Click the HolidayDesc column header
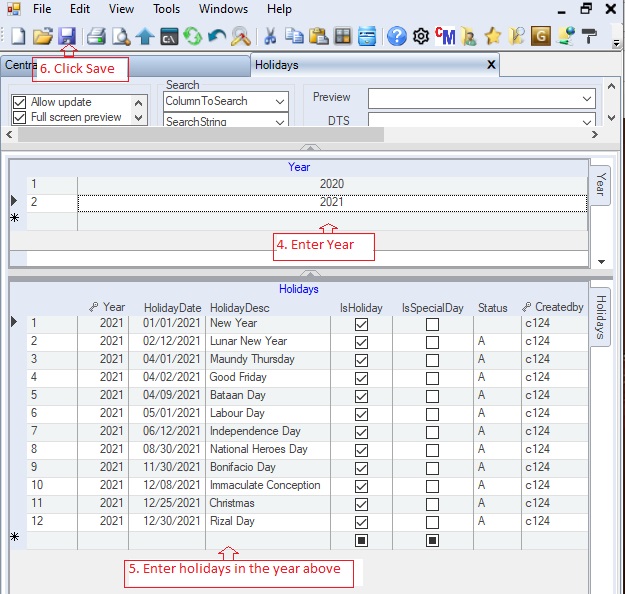The height and width of the screenshot is (594, 625). click(240, 308)
